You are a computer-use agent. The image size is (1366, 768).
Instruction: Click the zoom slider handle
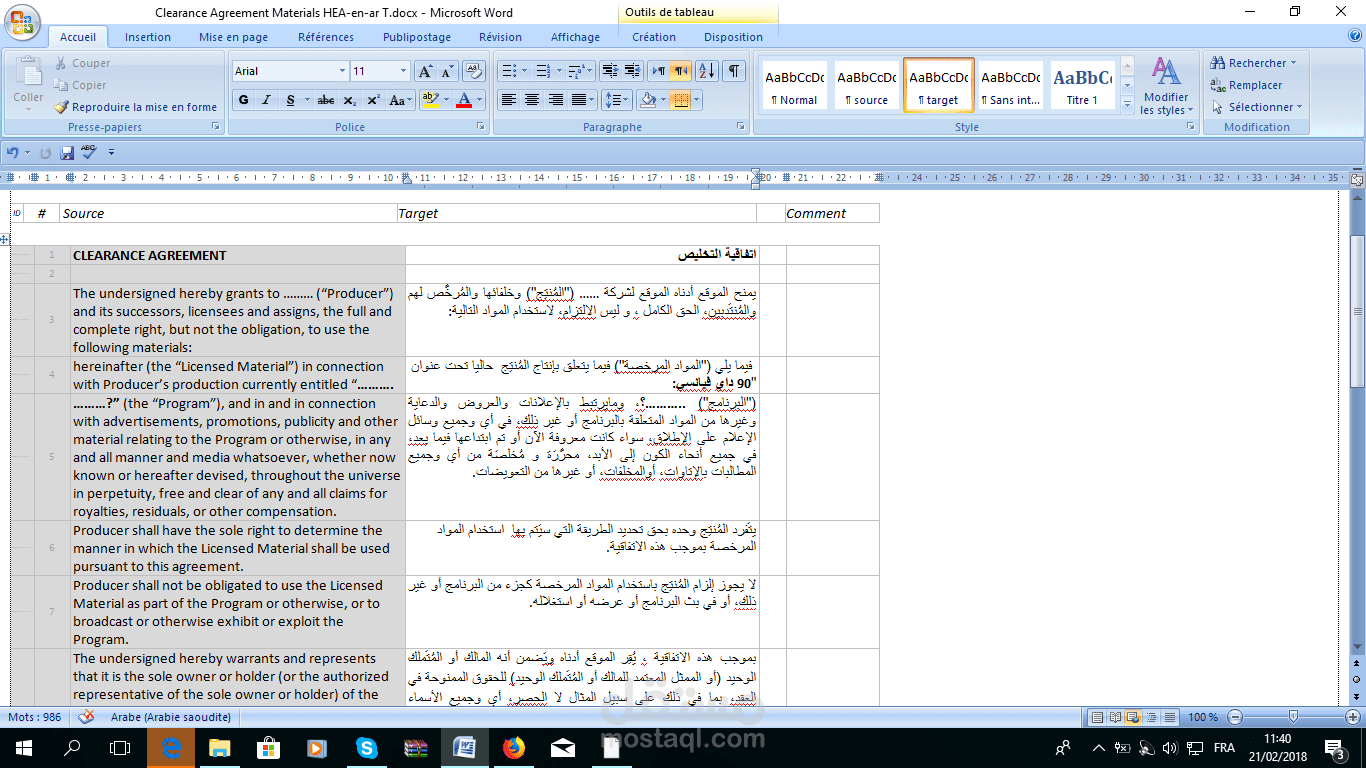coord(1294,717)
